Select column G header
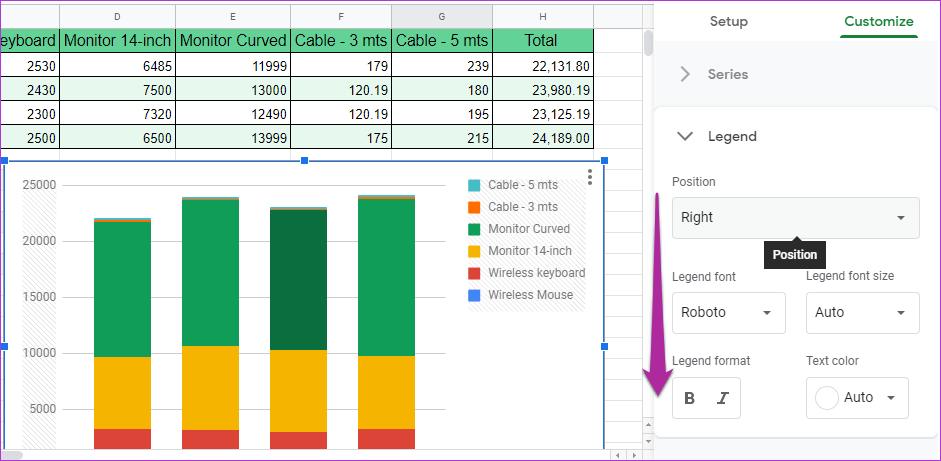 click(x=442, y=15)
